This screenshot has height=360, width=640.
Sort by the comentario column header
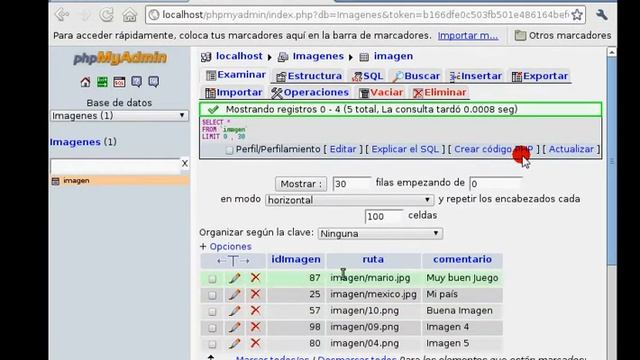pyautogui.click(x=462, y=260)
